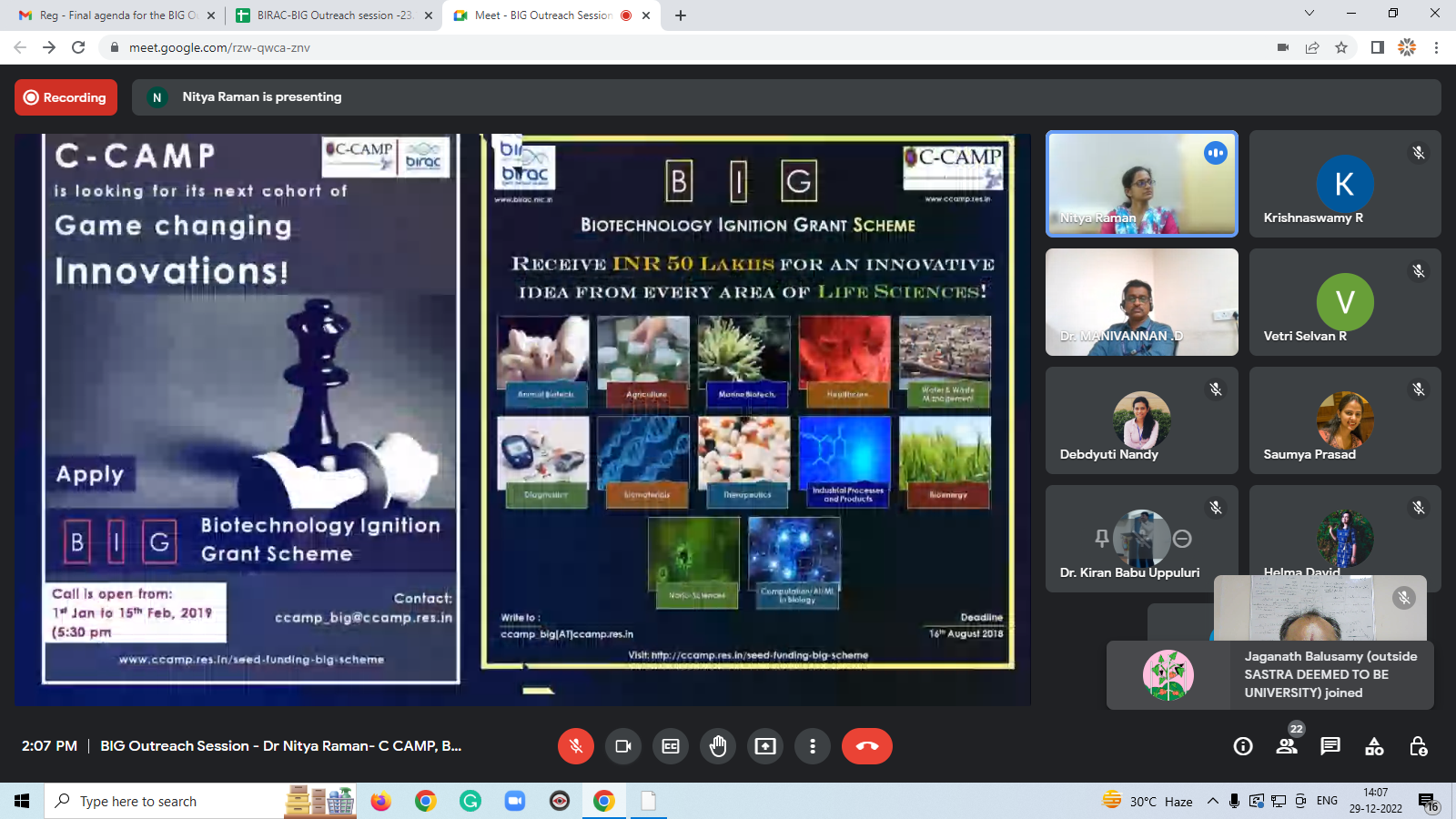Open the Activities panel
The height and width of the screenshot is (819, 1456).
pos(1374,746)
